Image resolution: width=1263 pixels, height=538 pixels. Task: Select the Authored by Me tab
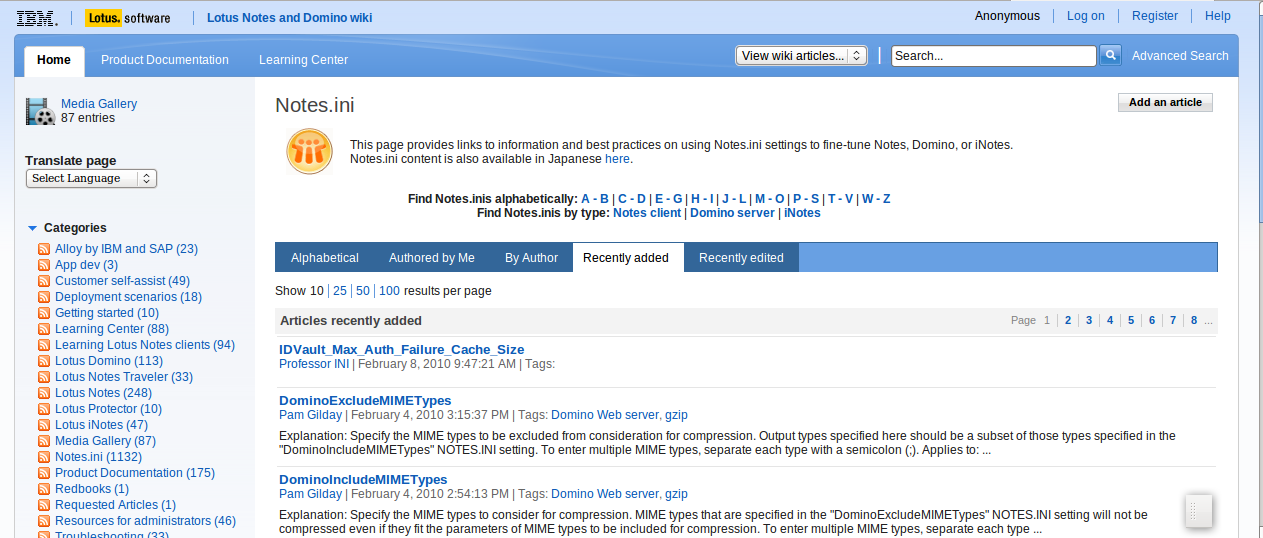pyautogui.click(x=432, y=258)
